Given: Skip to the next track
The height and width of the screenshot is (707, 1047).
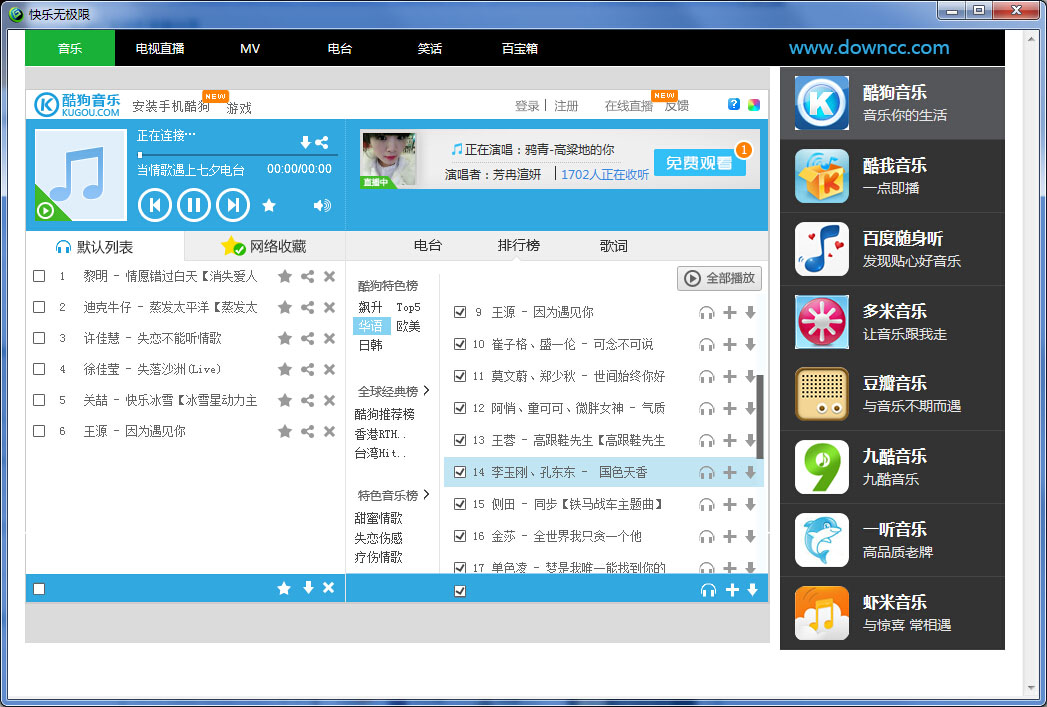Looking at the screenshot, I should point(233,205).
